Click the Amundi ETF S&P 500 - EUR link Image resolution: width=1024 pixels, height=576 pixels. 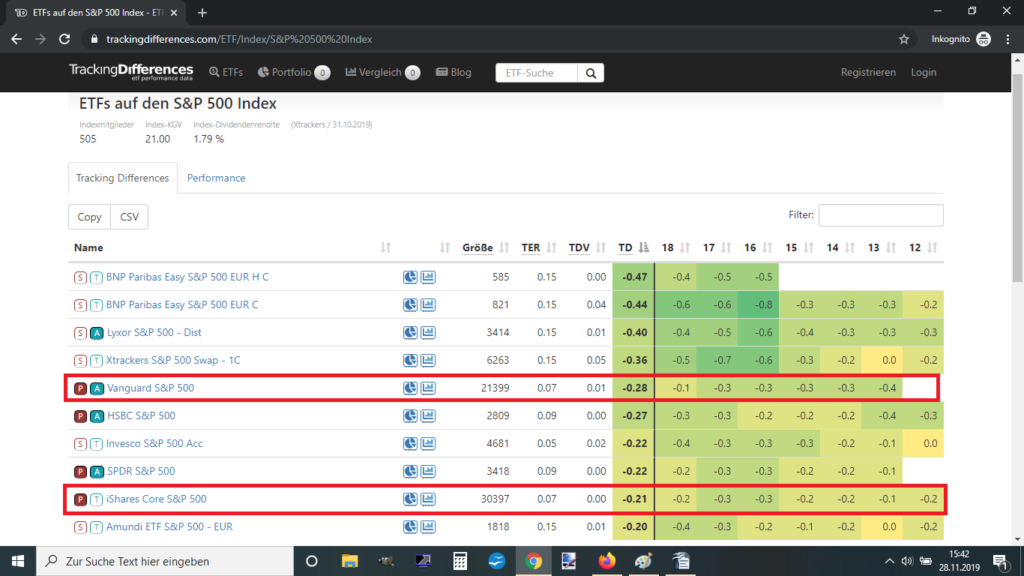click(x=169, y=526)
